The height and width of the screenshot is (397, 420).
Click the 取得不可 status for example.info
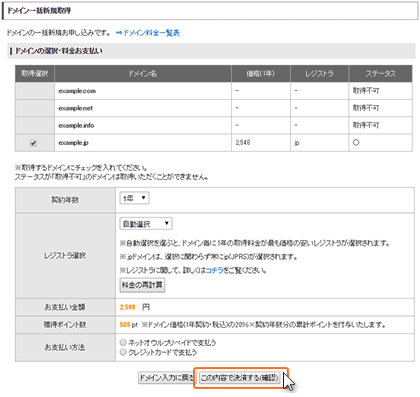pyautogui.click(x=366, y=125)
